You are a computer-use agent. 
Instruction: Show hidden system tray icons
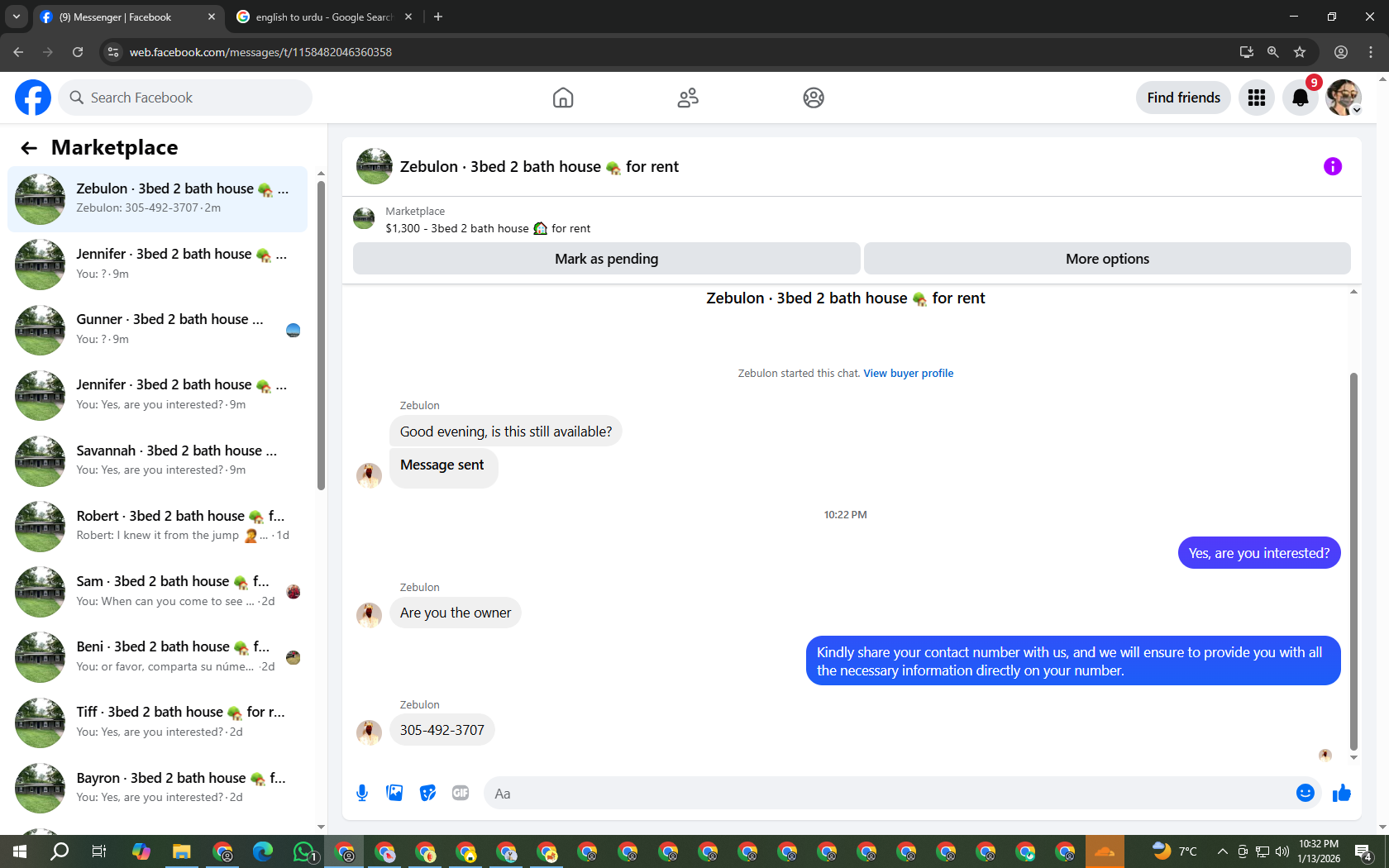pyautogui.click(x=1222, y=851)
